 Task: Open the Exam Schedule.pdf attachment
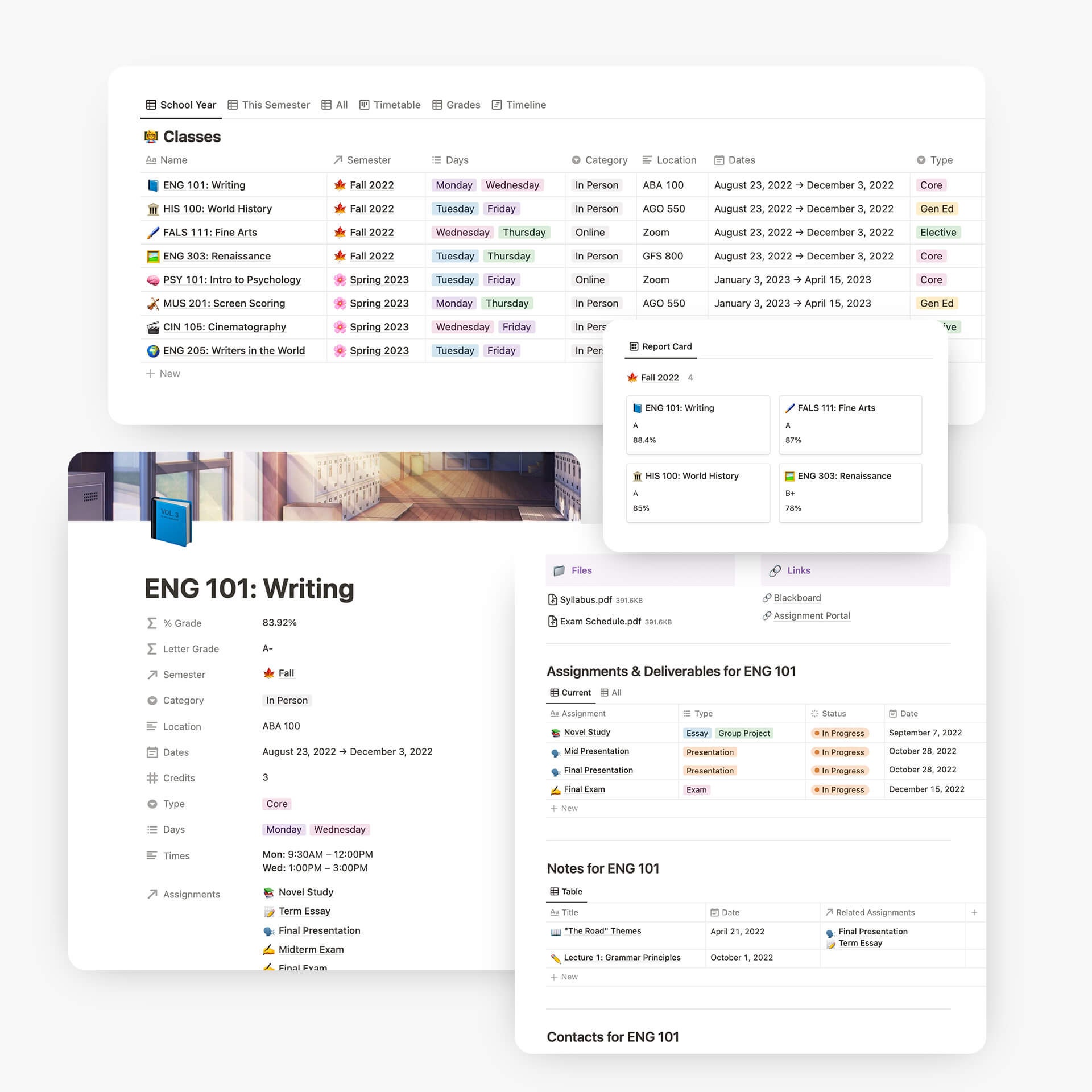point(598,621)
